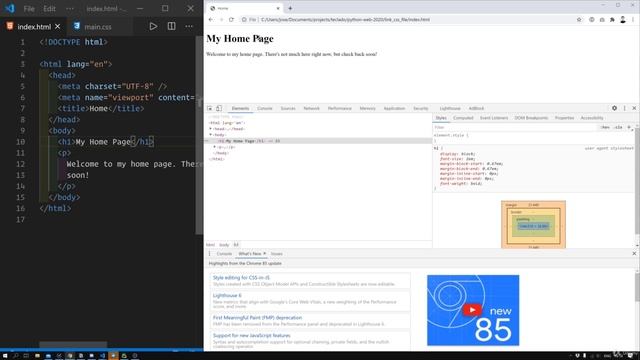This screenshot has width=640, height=360.
Task: Click the styles Filter input
Action: point(515,127)
